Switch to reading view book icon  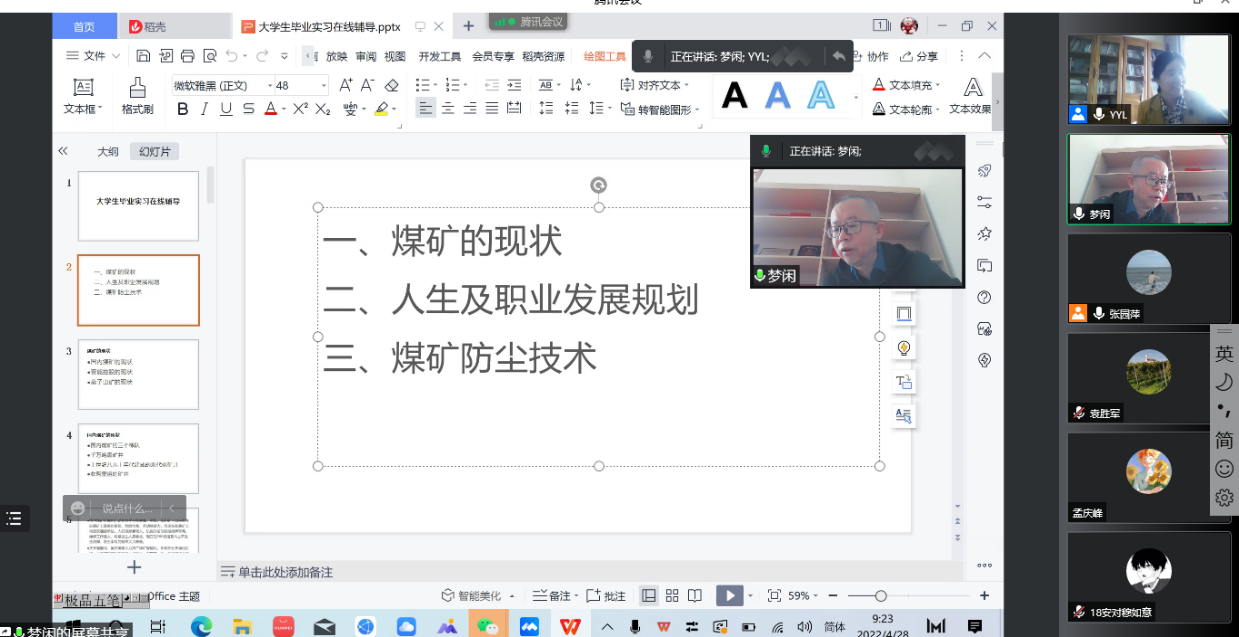(x=695, y=595)
